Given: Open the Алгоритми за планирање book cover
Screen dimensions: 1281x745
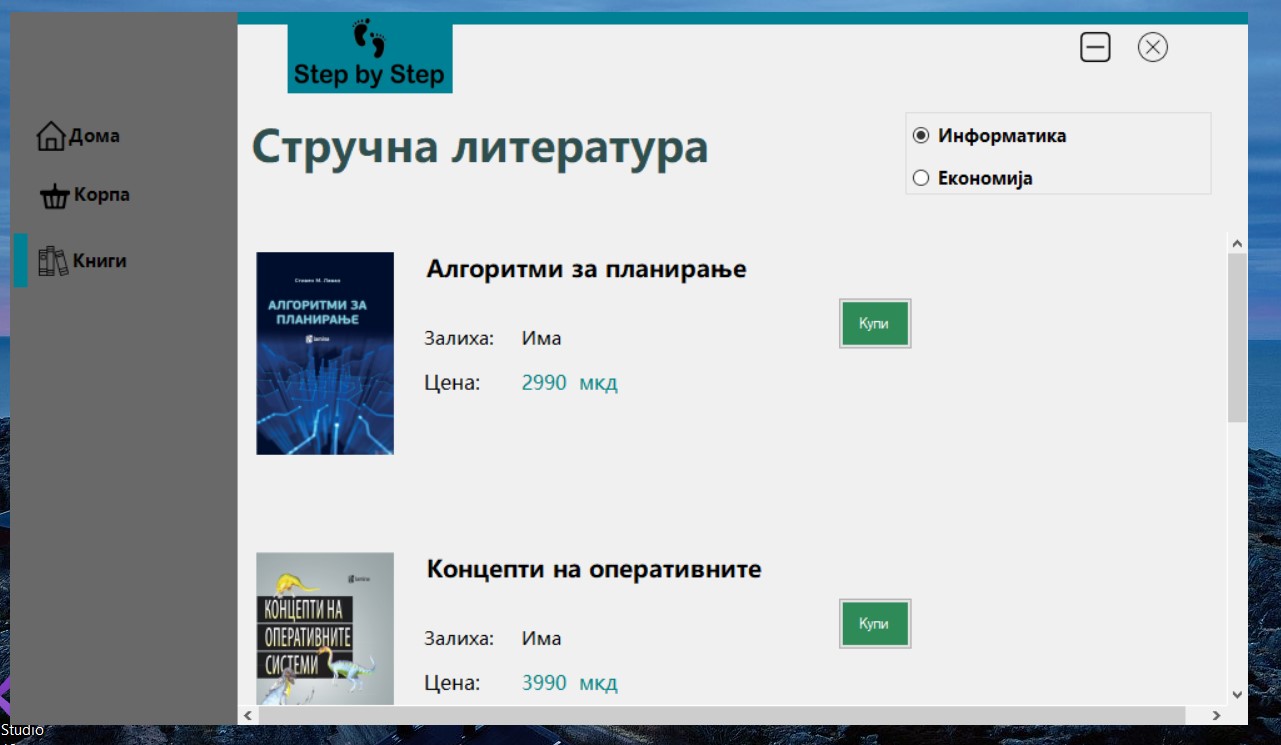Looking at the screenshot, I should 325,353.
